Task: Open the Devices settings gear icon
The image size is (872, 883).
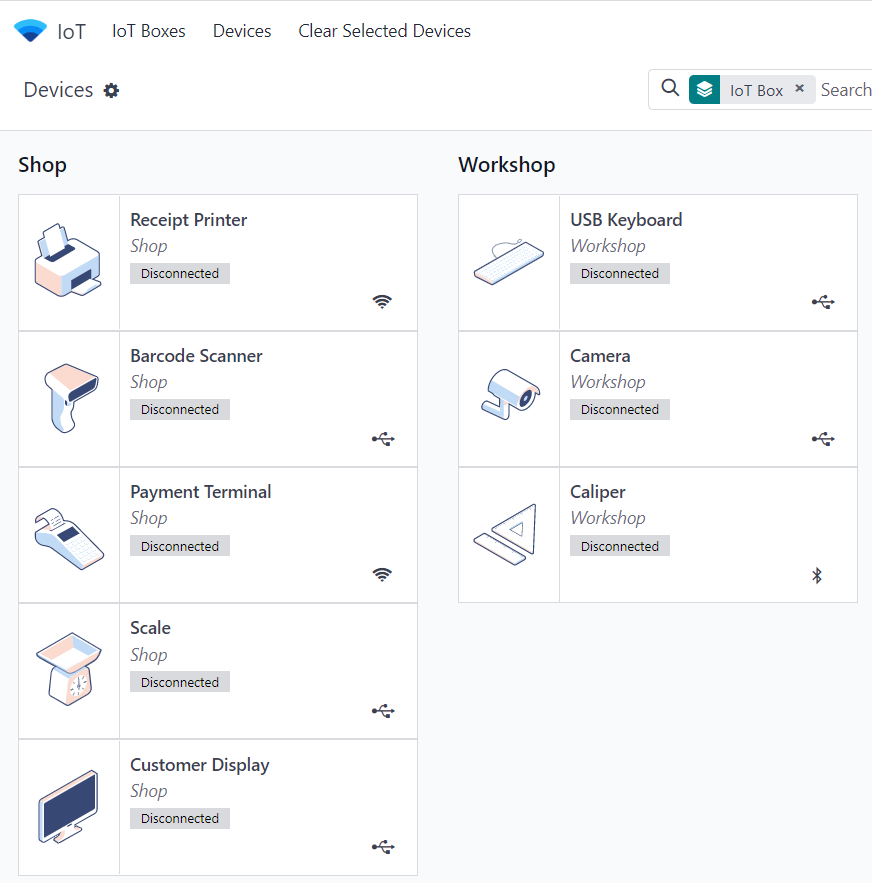Action: point(112,91)
